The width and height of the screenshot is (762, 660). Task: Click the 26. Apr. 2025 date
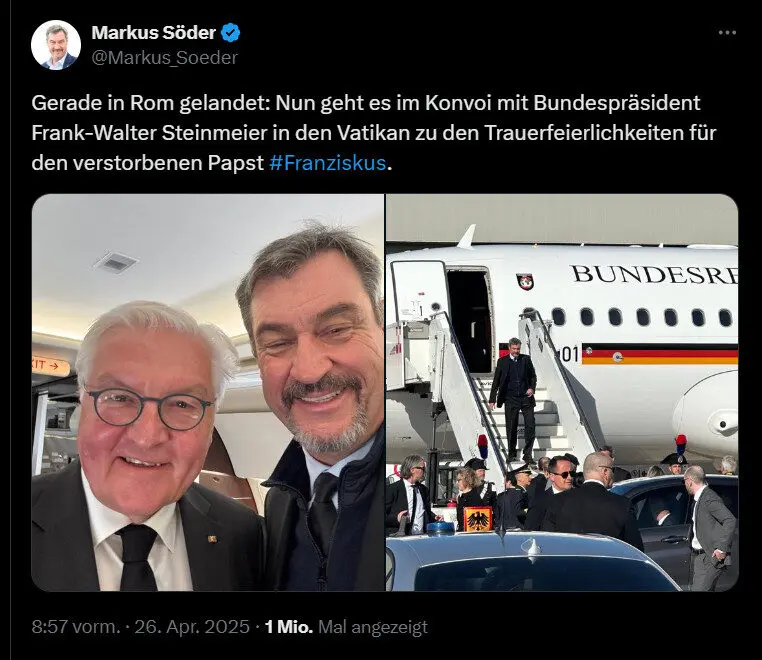tap(192, 627)
